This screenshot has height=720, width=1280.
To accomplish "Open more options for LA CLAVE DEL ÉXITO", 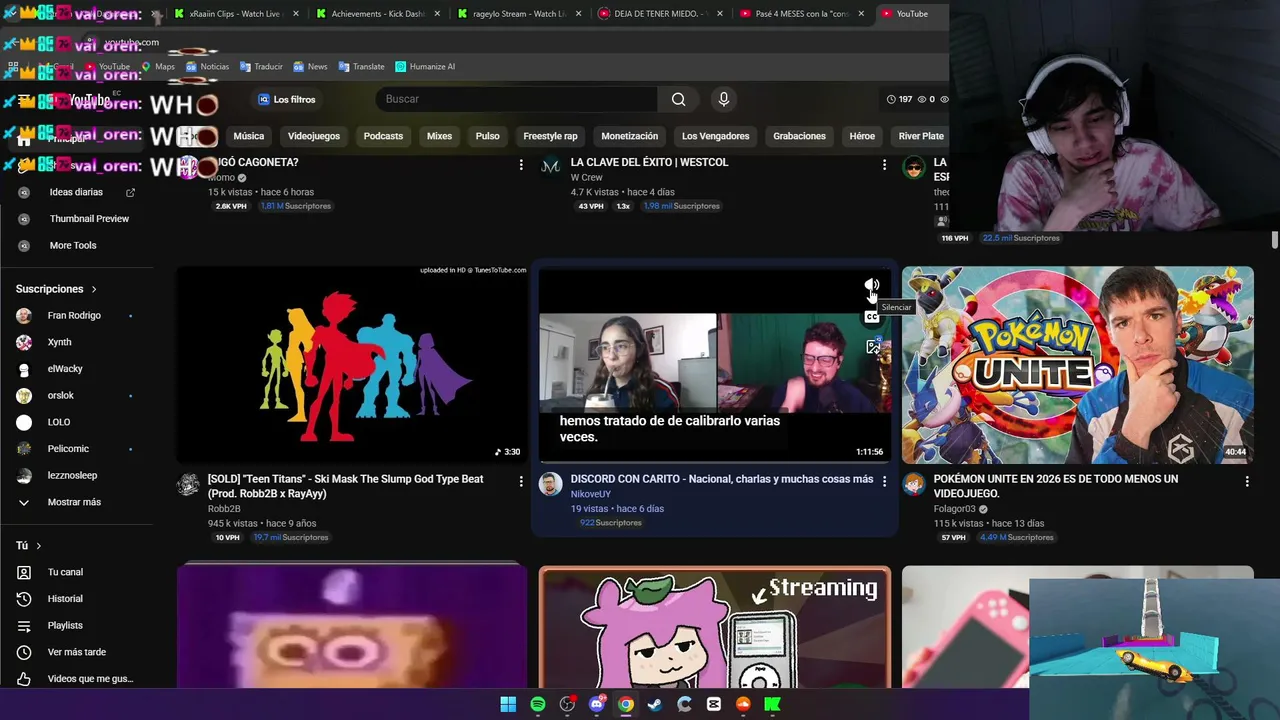I will point(884,164).
